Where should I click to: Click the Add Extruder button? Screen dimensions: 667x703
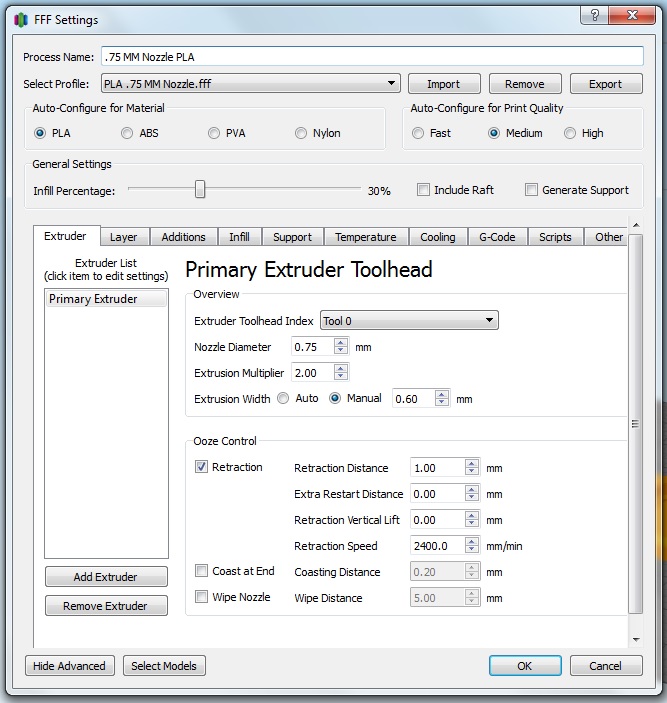106,577
